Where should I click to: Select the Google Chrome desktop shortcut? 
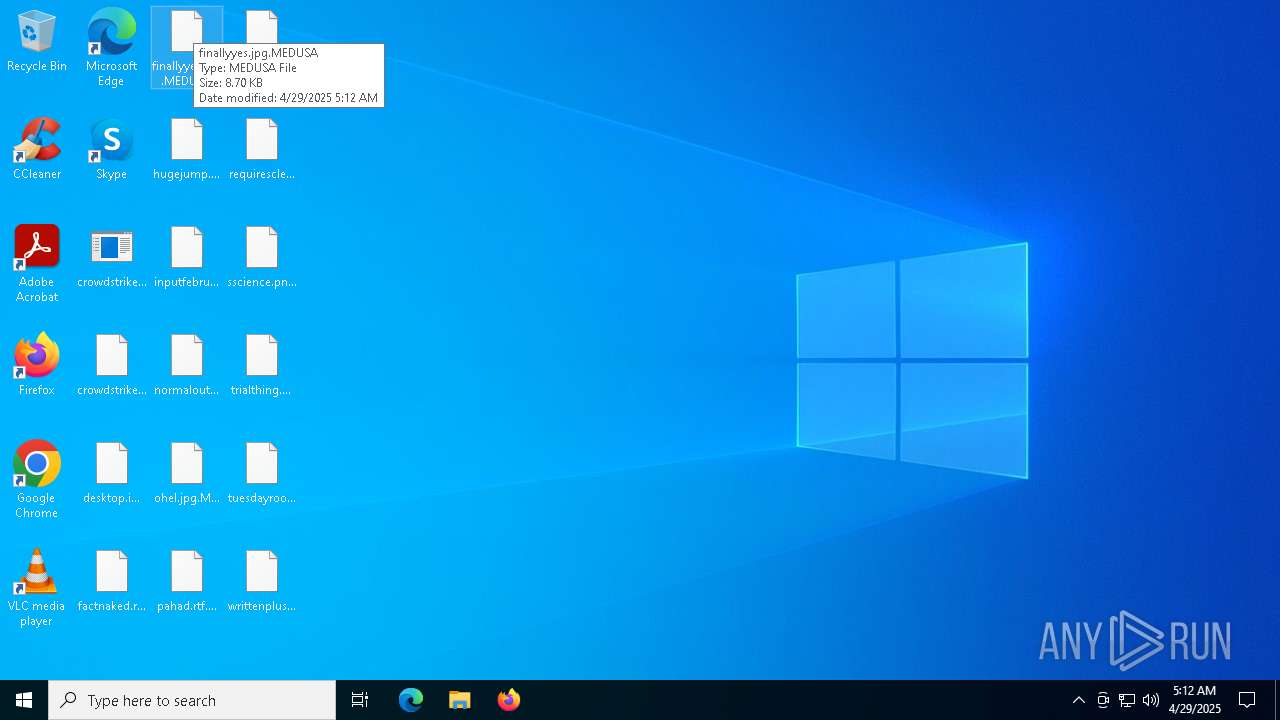[37, 480]
